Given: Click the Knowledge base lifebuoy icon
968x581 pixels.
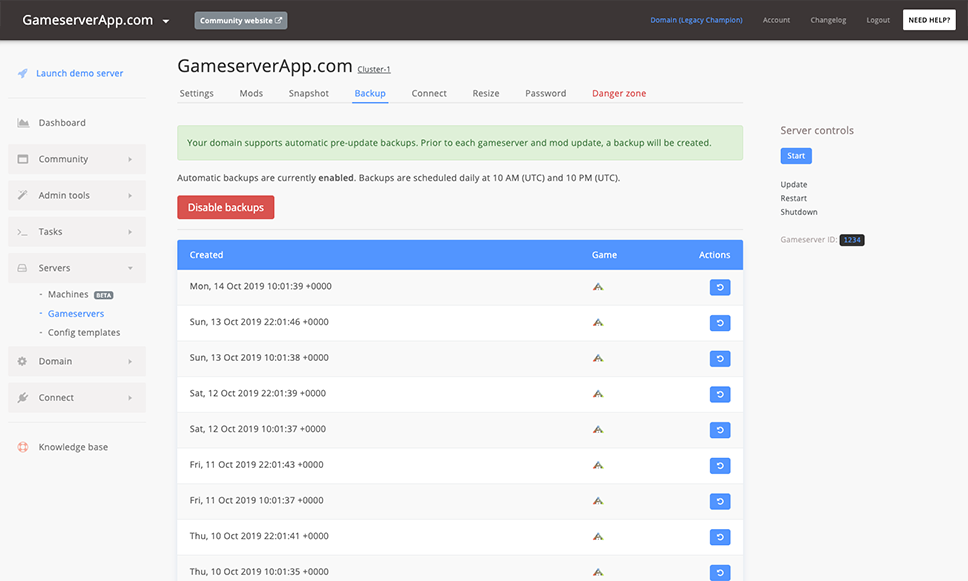Looking at the screenshot, I should [23, 447].
